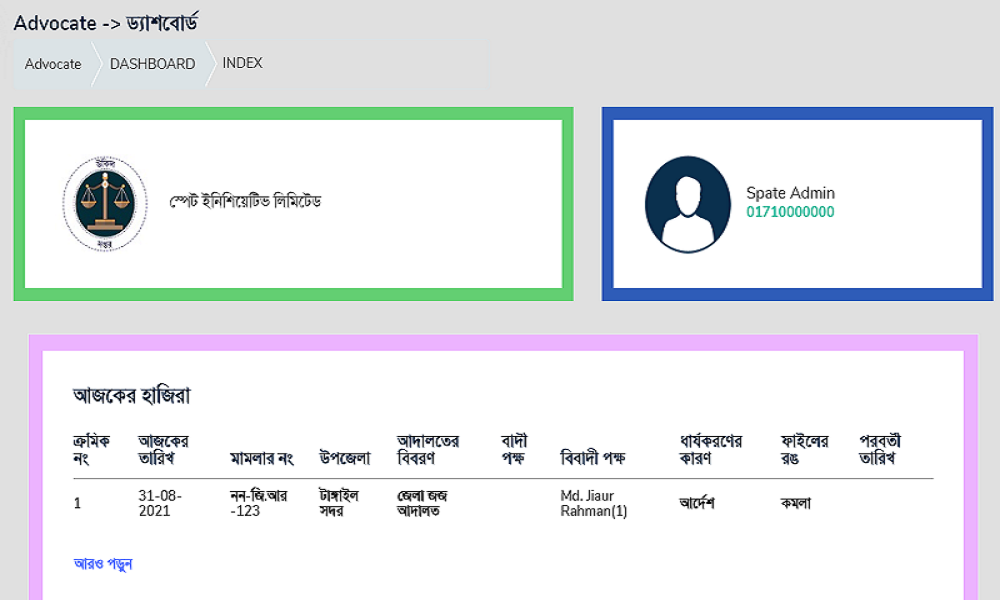
Task: Go to DASHBOARD in the breadcrumb
Action: pos(152,64)
